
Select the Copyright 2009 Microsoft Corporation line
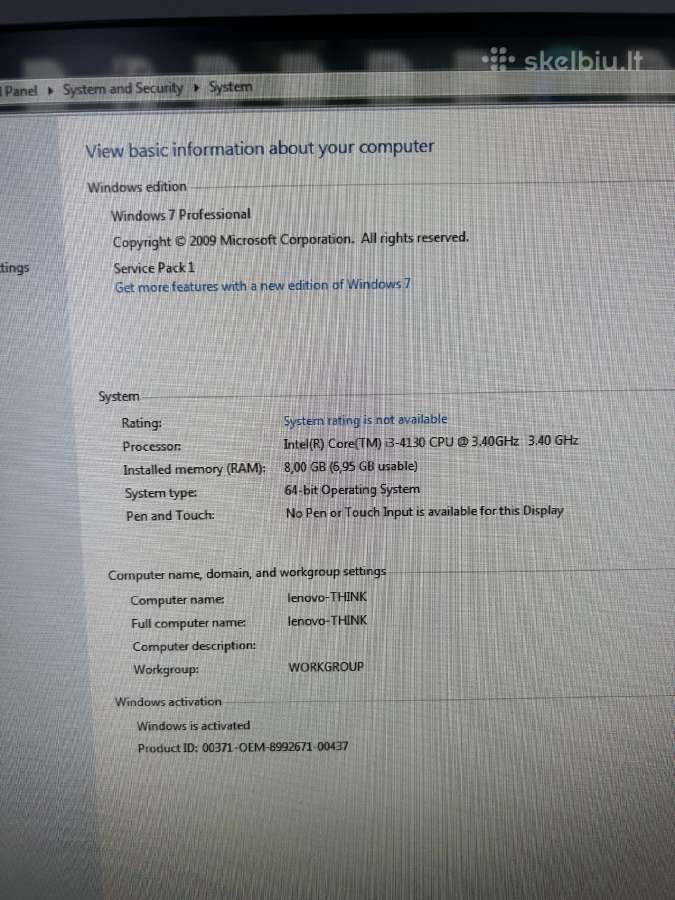290,239
